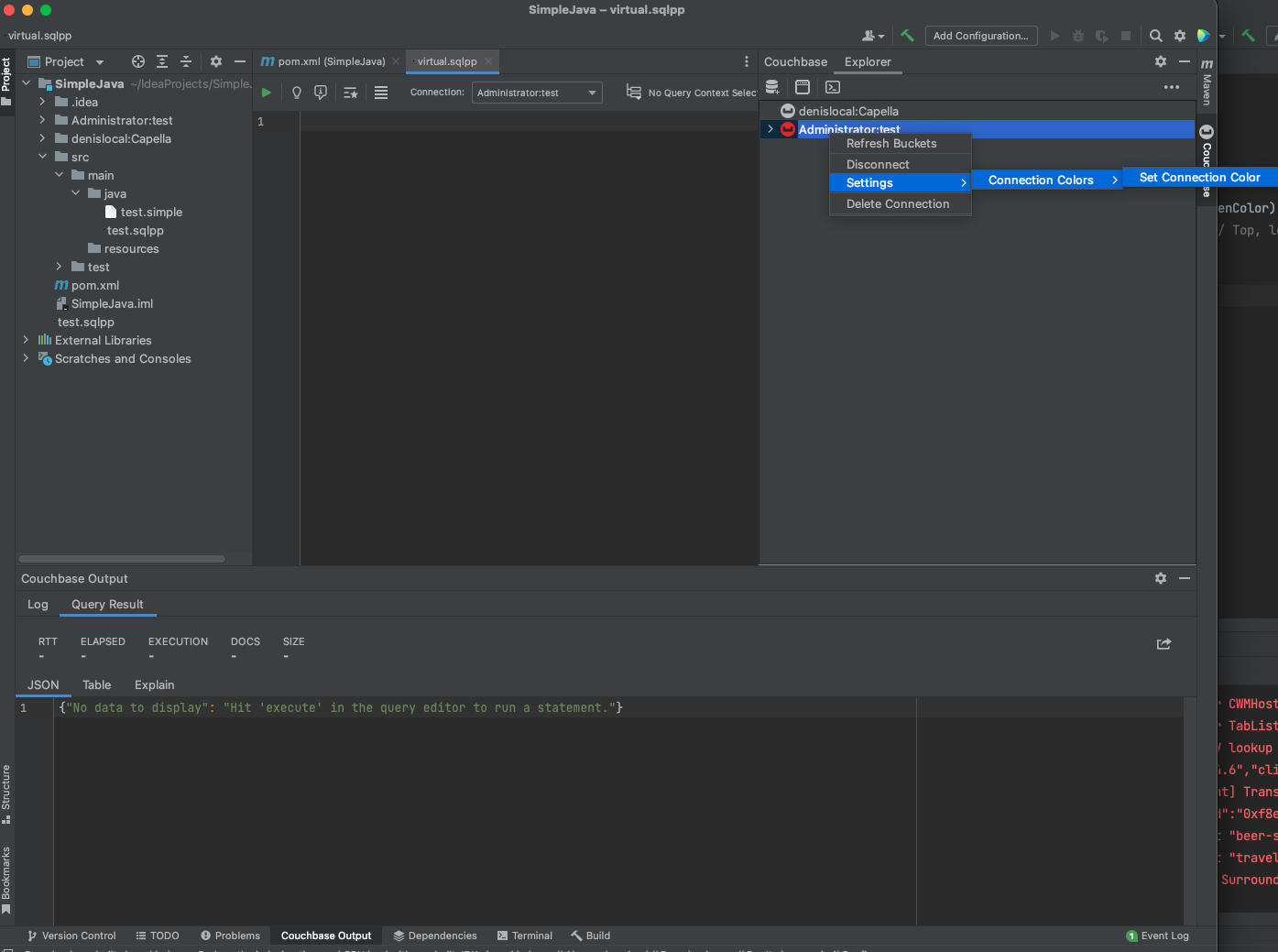
Task: Click into the query editor line 1
Action: pyautogui.click(x=529, y=122)
